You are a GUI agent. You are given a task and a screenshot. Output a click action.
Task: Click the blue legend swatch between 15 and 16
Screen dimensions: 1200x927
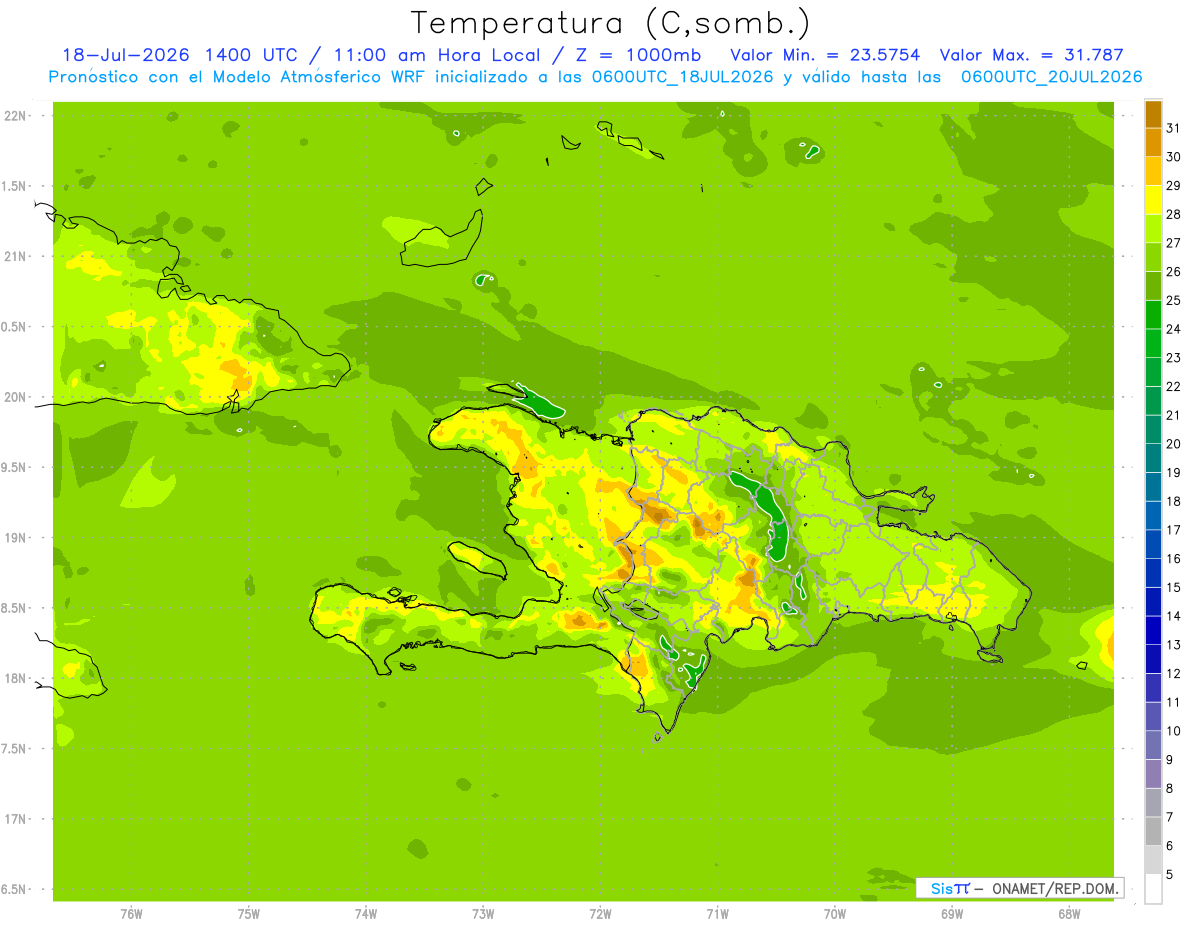pyautogui.click(x=1153, y=573)
